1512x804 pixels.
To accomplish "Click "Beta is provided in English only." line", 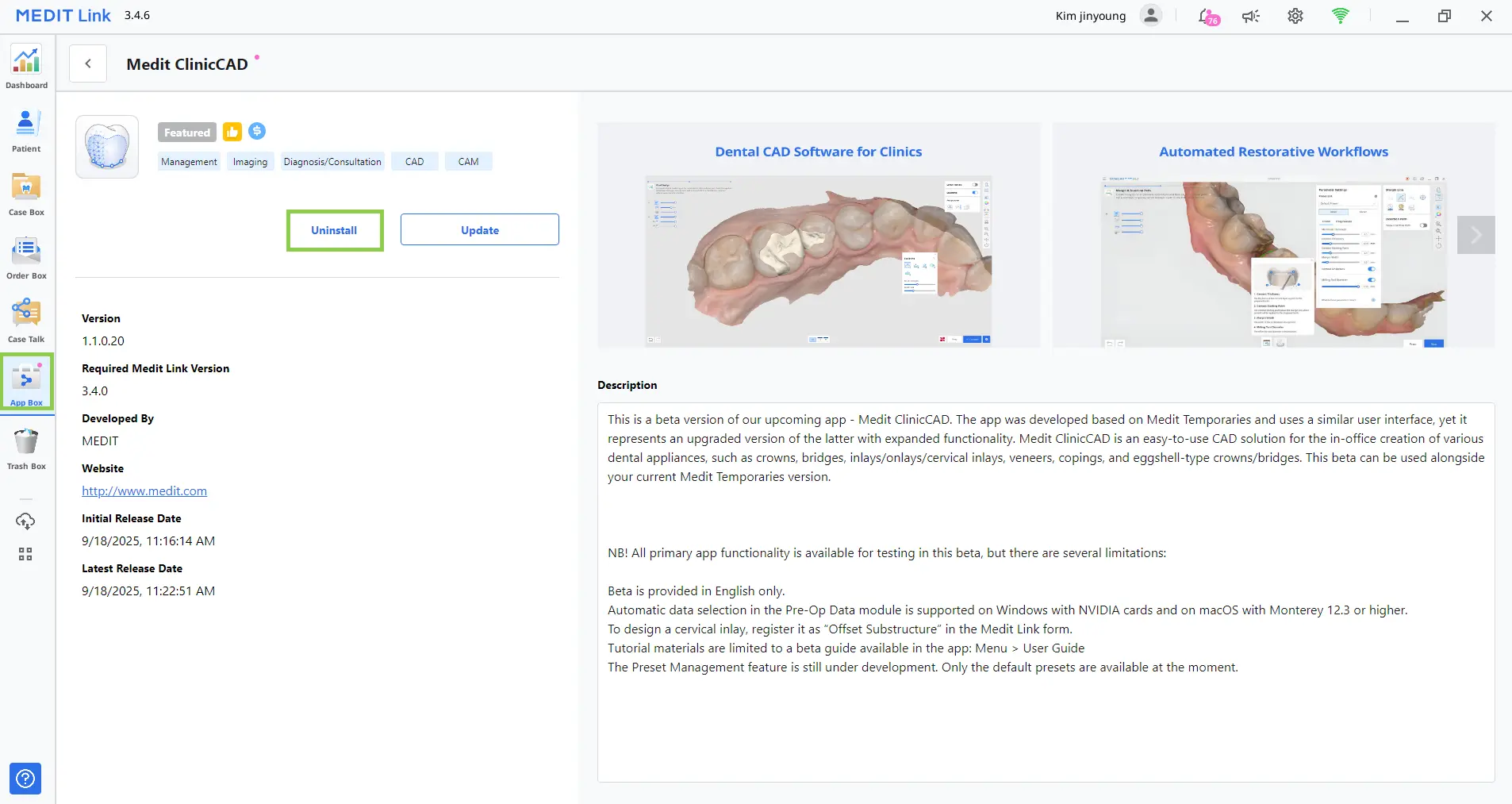I will [x=697, y=590].
